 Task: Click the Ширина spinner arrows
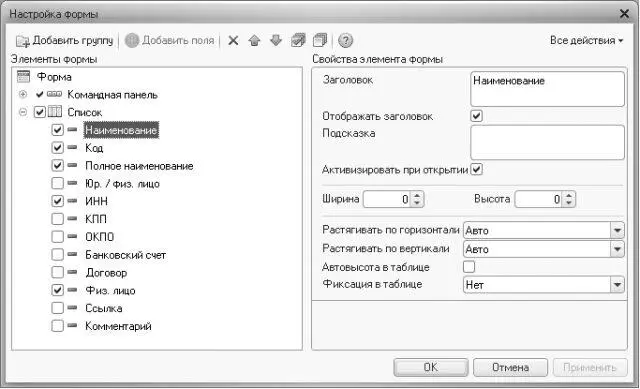(417, 199)
